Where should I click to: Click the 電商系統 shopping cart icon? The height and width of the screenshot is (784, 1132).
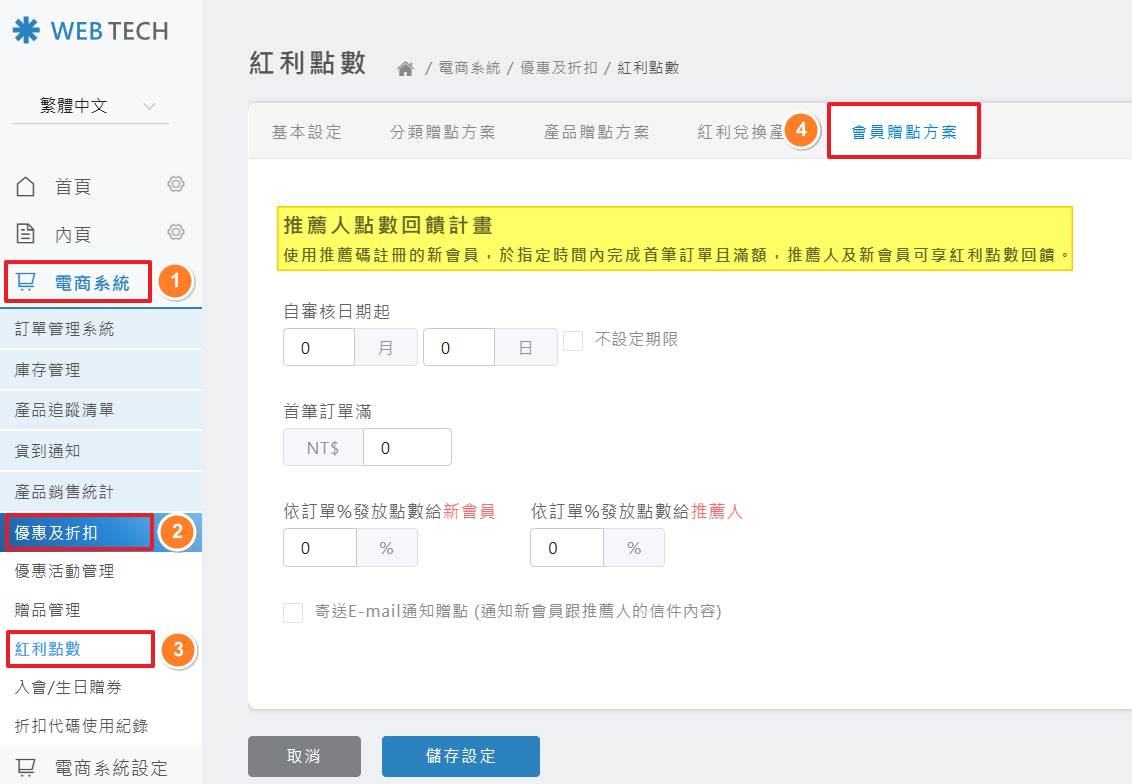(27, 283)
